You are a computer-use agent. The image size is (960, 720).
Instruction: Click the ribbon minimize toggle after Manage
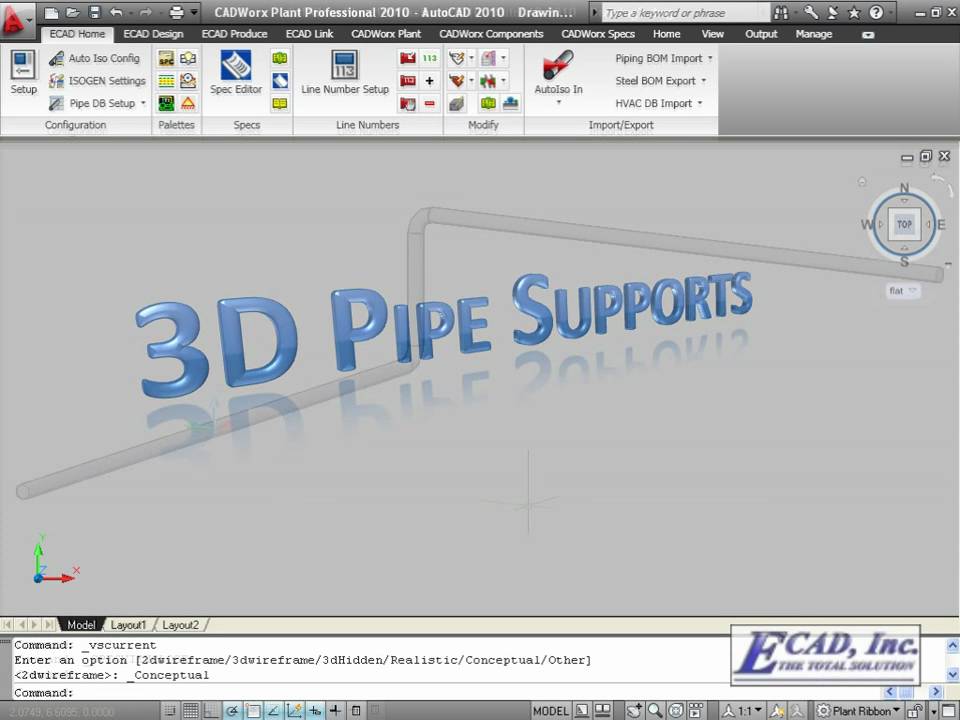(868, 35)
